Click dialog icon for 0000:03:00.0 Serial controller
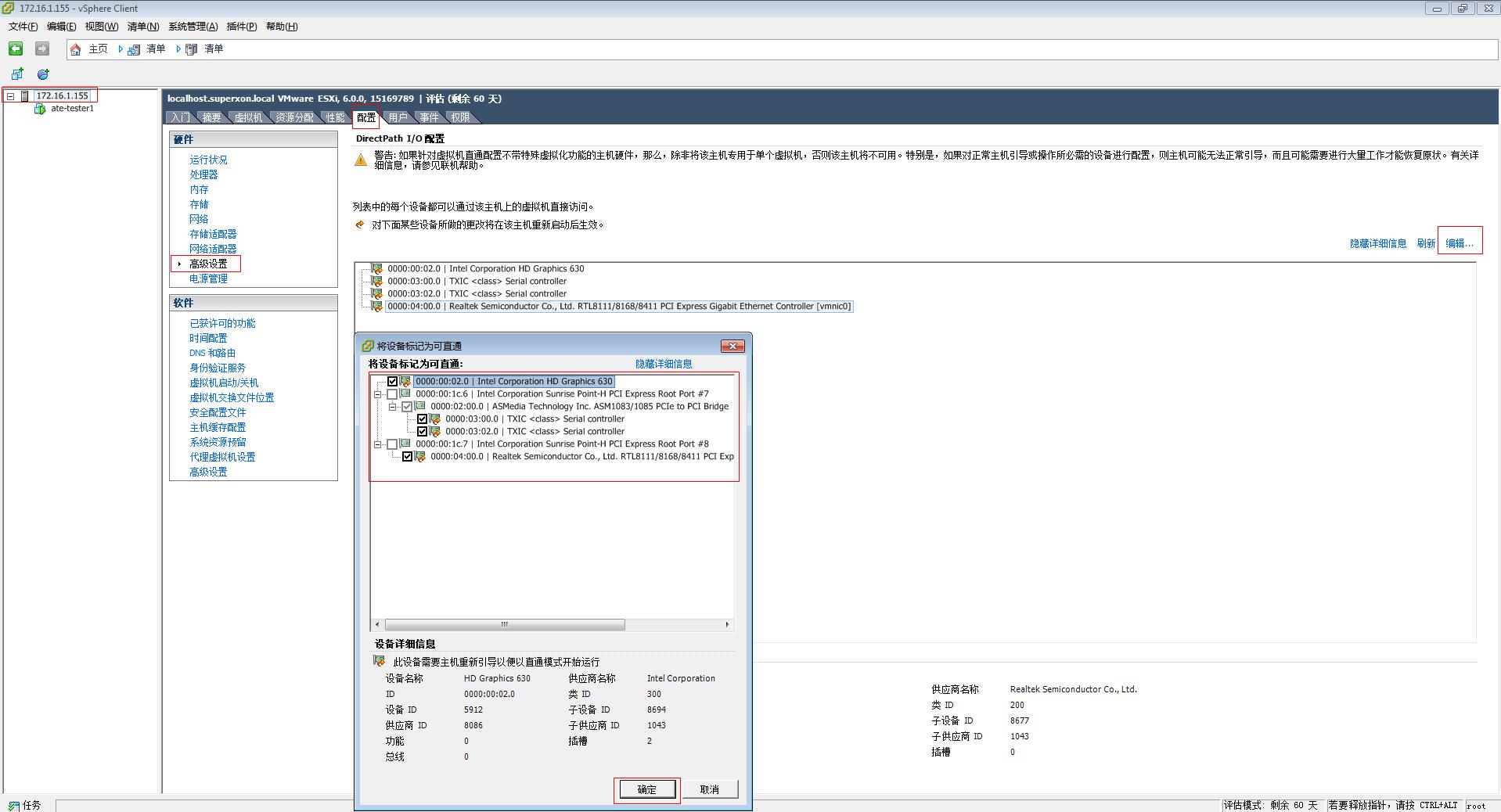1501x812 pixels. point(435,419)
